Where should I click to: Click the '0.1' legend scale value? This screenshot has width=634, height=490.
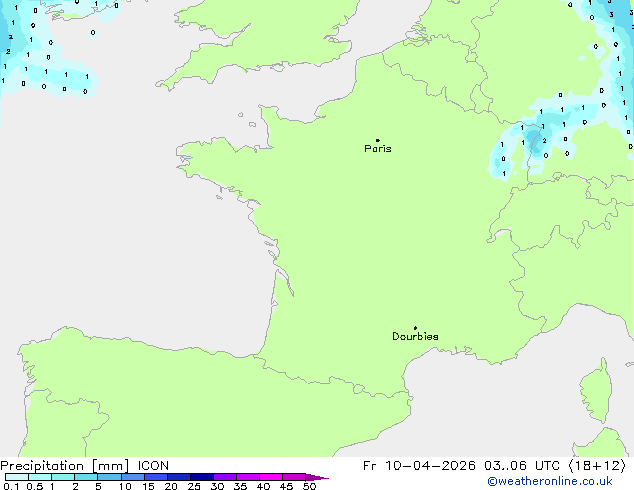click(x=11, y=486)
